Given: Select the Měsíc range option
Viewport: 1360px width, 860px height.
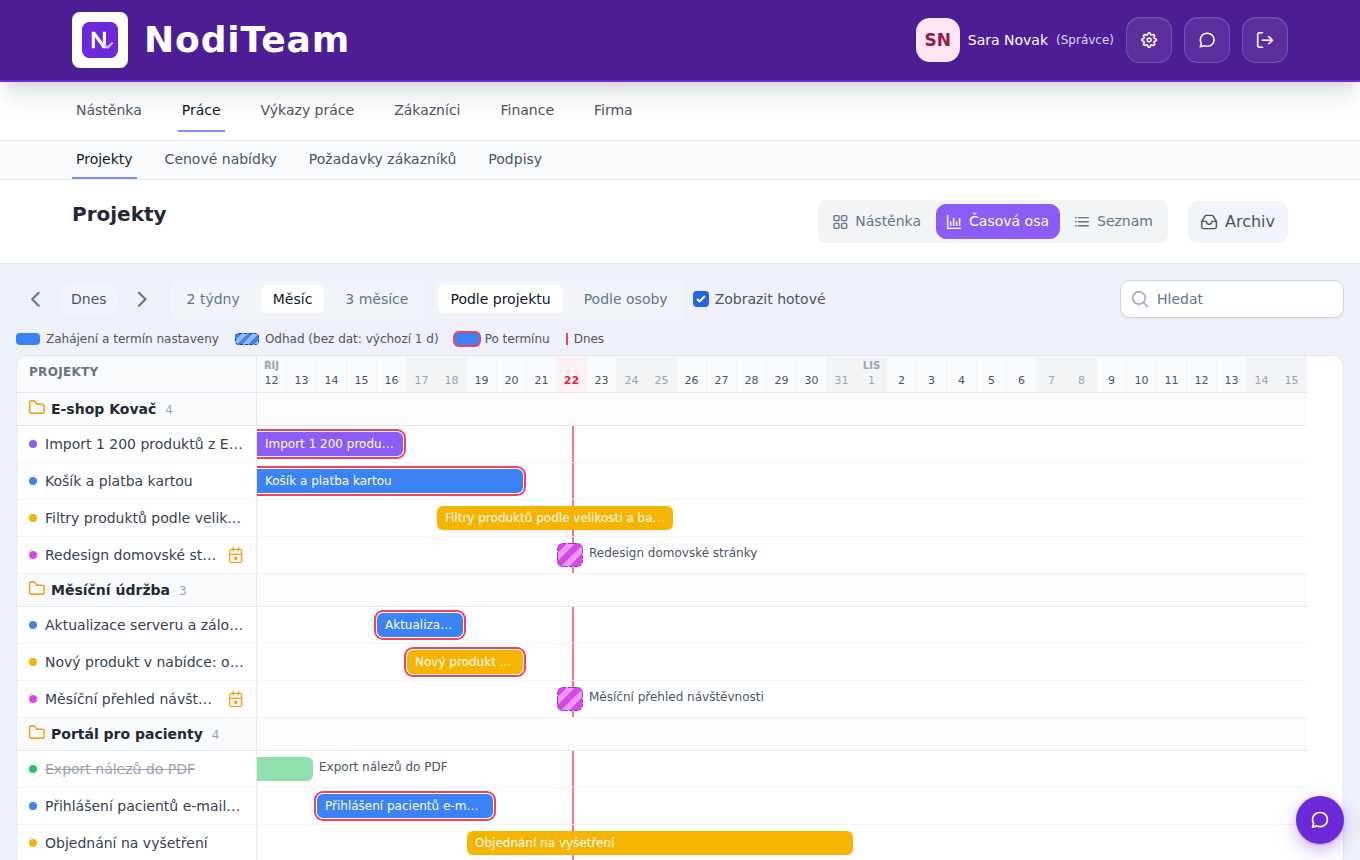Looking at the screenshot, I should (292, 299).
